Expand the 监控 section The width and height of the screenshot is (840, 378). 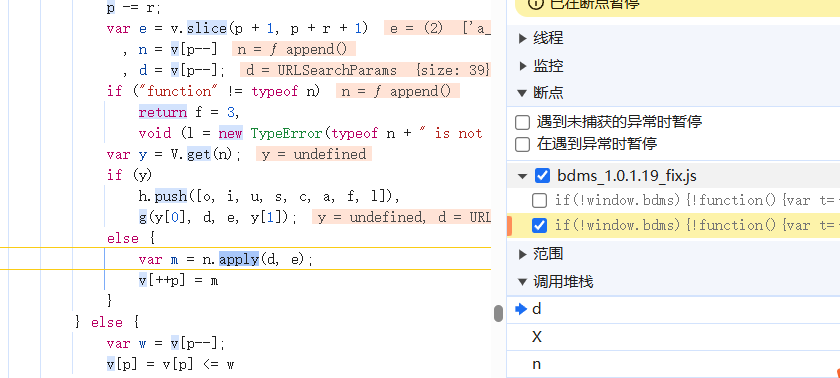point(523,66)
